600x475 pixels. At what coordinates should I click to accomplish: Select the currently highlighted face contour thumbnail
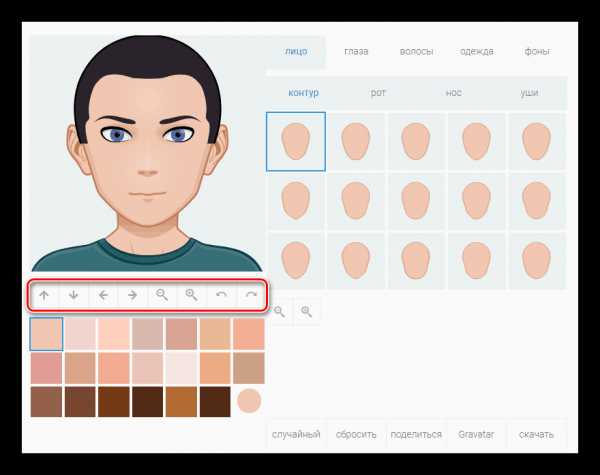296,142
